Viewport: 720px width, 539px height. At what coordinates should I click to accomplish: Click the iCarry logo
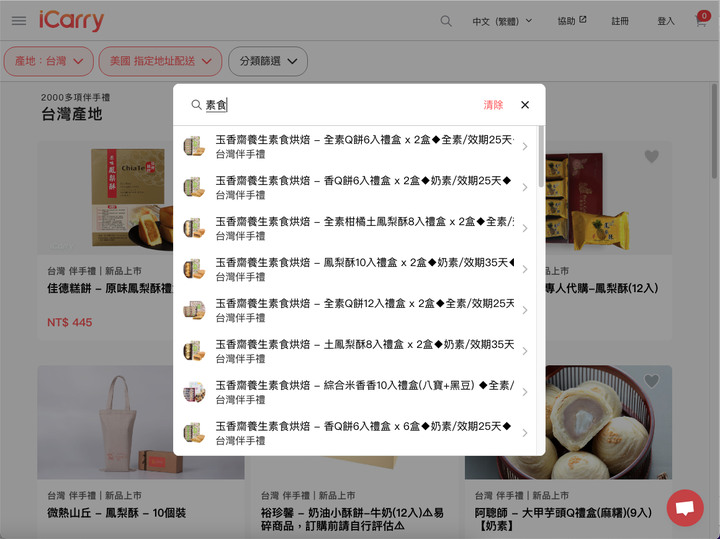coord(72,21)
